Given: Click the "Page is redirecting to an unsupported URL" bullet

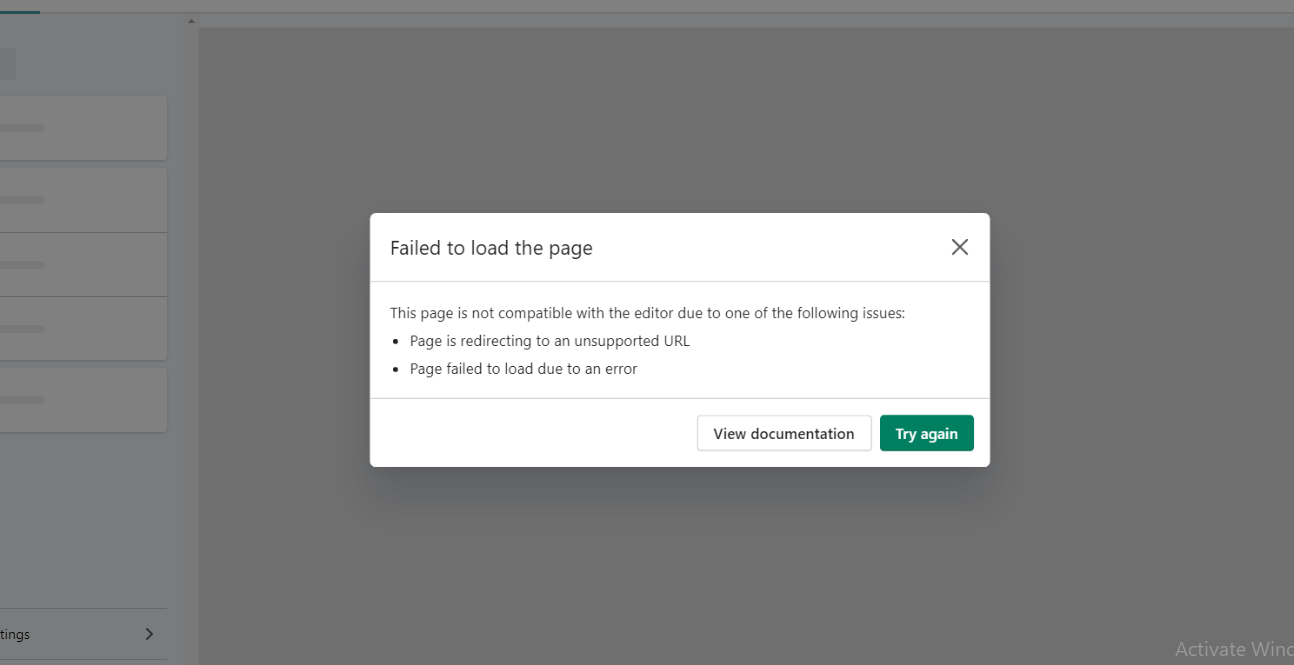Looking at the screenshot, I should [x=549, y=341].
